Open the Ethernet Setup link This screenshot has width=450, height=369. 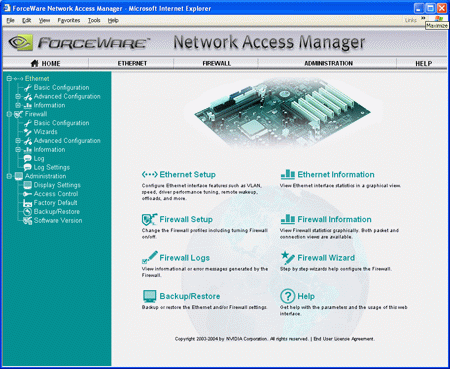click(187, 174)
